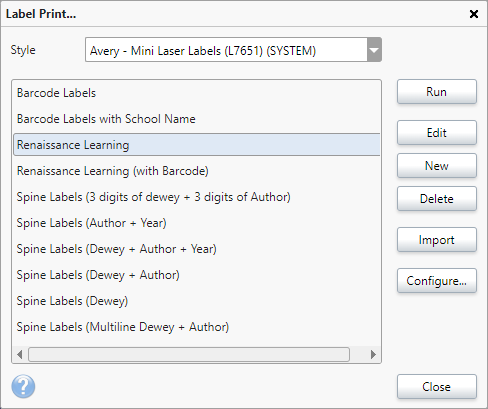The width and height of the screenshot is (488, 409).
Task: Select Spine Labels (Author + Year)
Action: coord(197,223)
